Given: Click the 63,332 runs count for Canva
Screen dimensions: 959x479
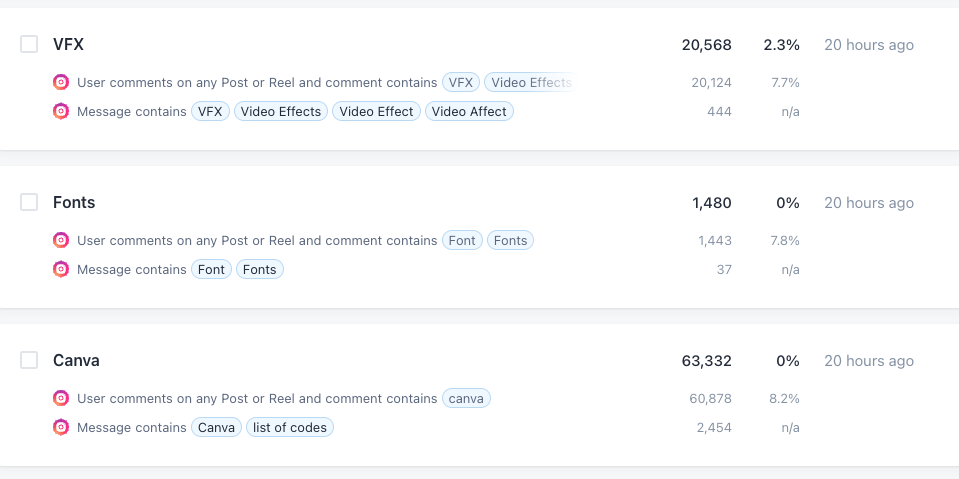Looking at the screenshot, I should point(706,361).
